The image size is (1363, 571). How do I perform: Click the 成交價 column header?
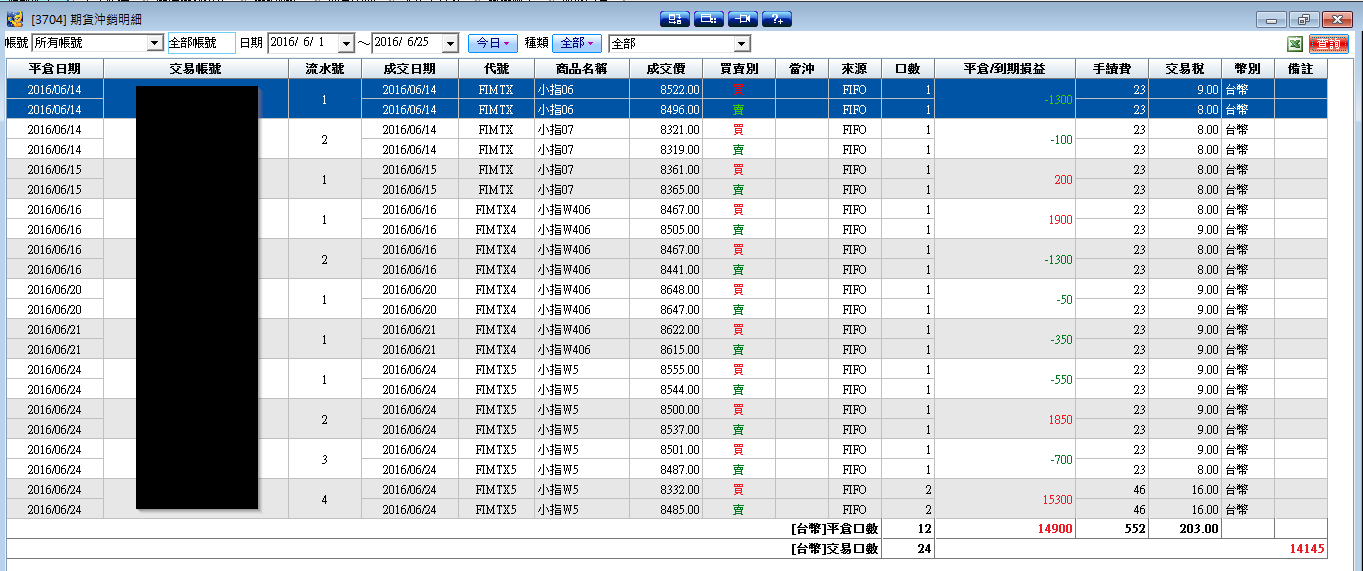pyautogui.click(x=667, y=69)
